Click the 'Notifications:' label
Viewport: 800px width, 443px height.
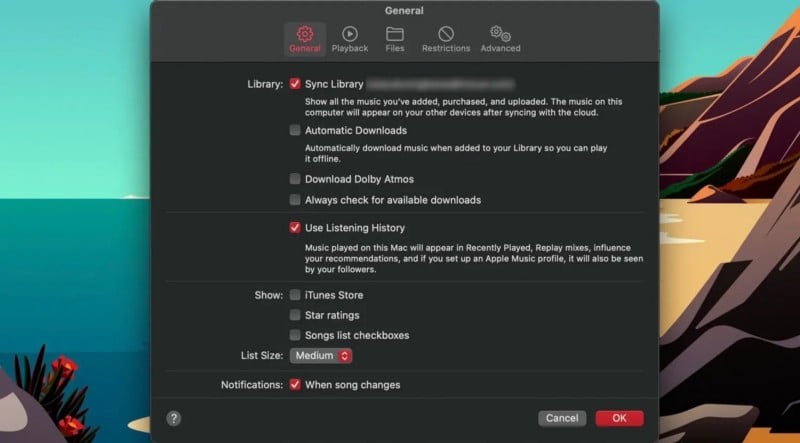(252, 385)
